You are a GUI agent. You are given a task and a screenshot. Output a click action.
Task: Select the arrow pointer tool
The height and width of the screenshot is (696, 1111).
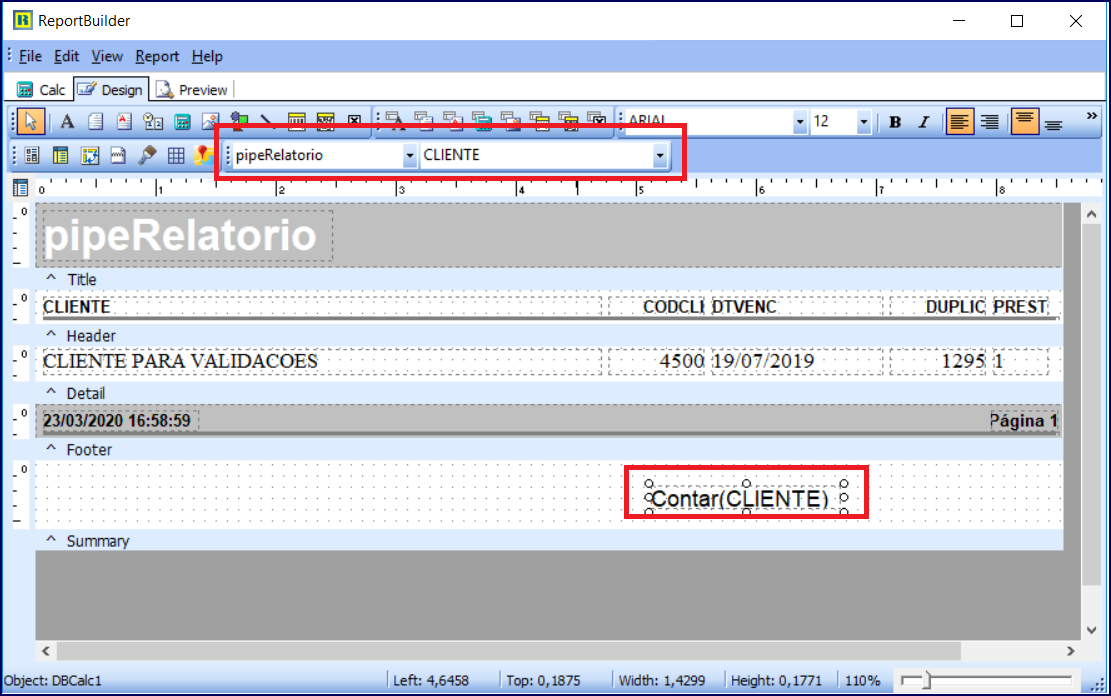pyautogui.click(x=30, y=121)
